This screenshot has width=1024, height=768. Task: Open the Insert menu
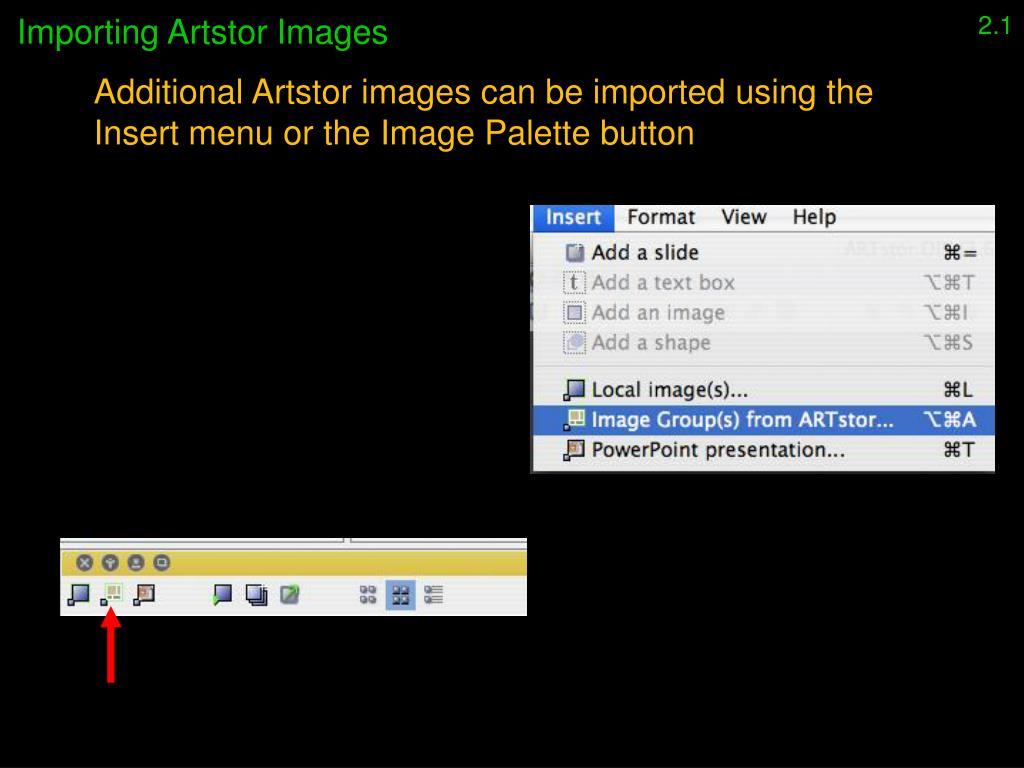click(573, 217)
